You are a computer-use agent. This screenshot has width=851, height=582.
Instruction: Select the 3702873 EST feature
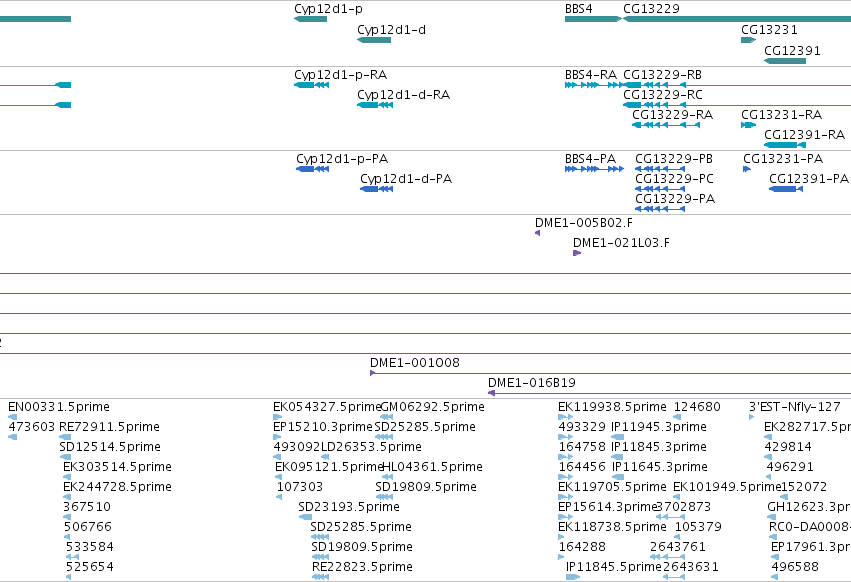coord(670,517)
